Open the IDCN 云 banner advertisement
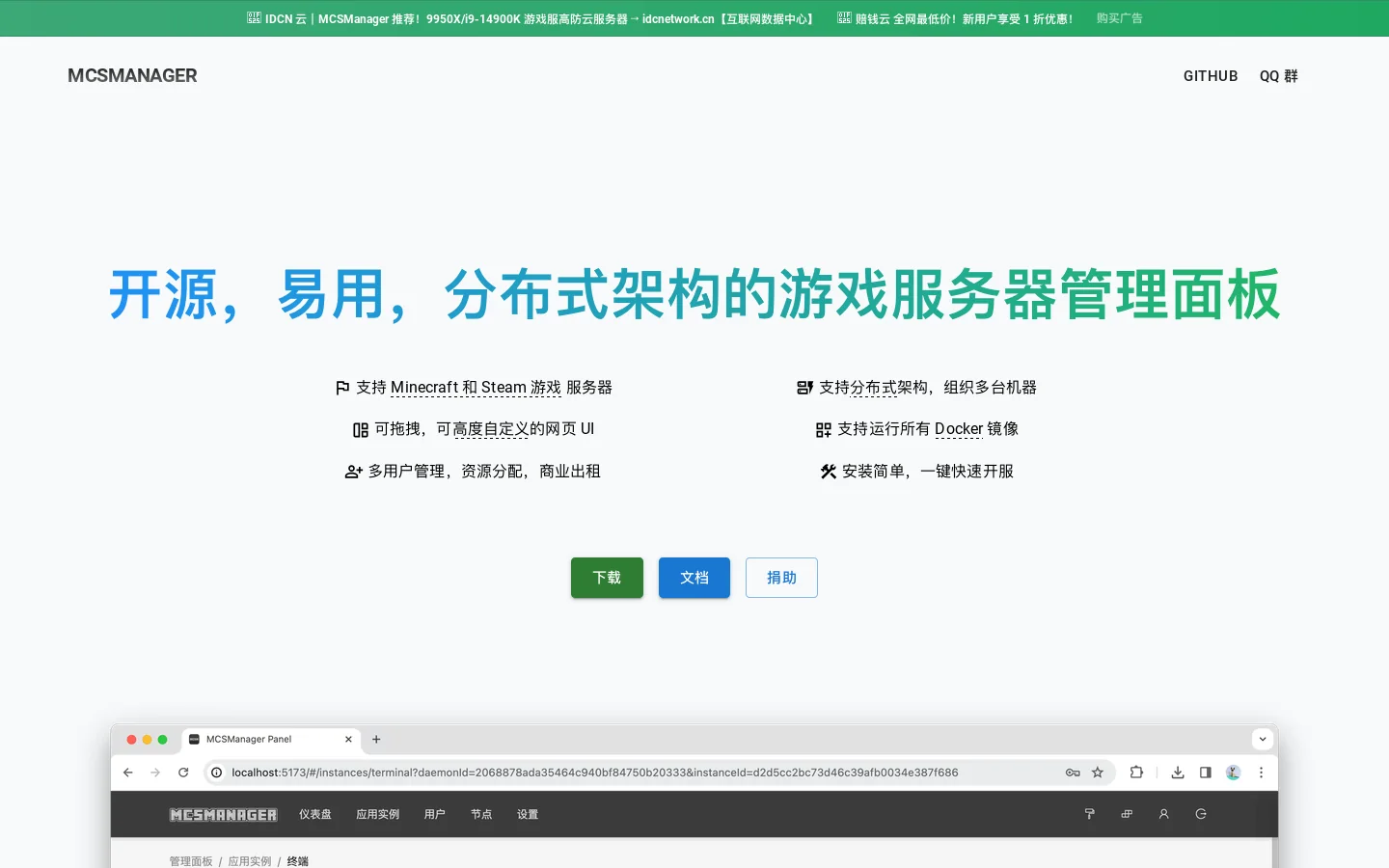The height and width of the screenshot is (868, 1389). click(531, 18)
